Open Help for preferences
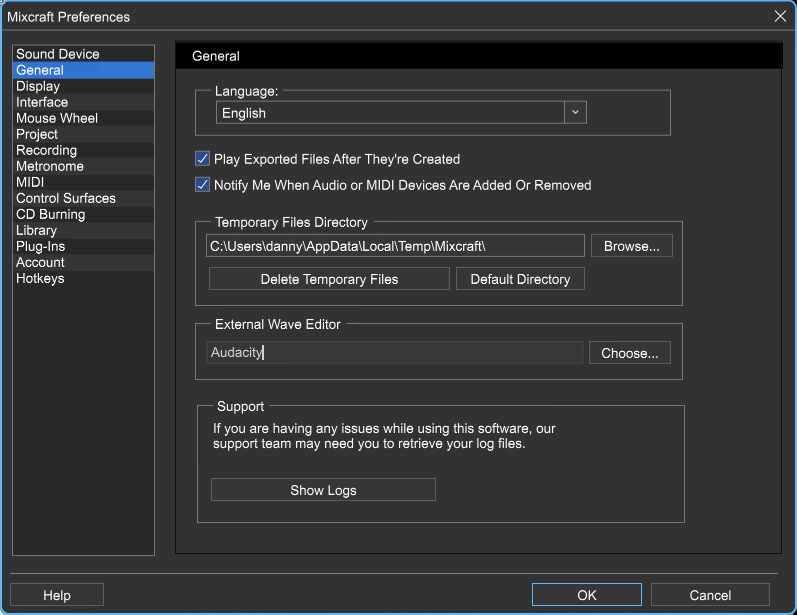 pos(57,595)
